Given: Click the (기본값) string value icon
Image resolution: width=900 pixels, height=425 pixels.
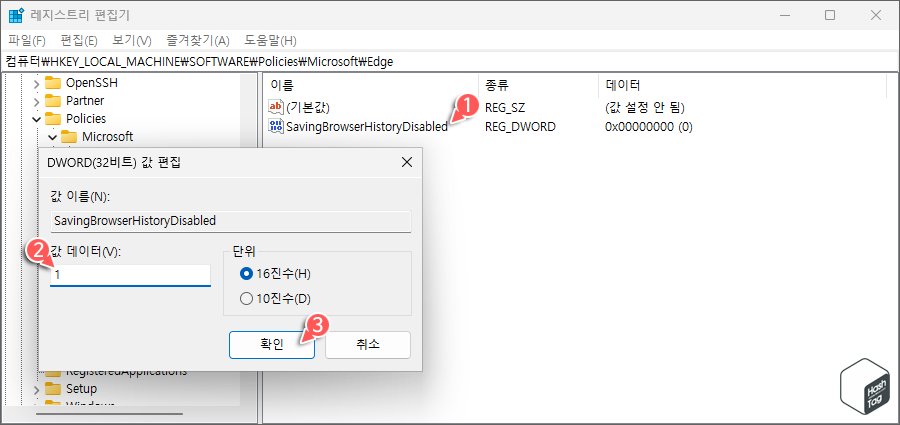Looking at the screenshot, I should point(276,107).
